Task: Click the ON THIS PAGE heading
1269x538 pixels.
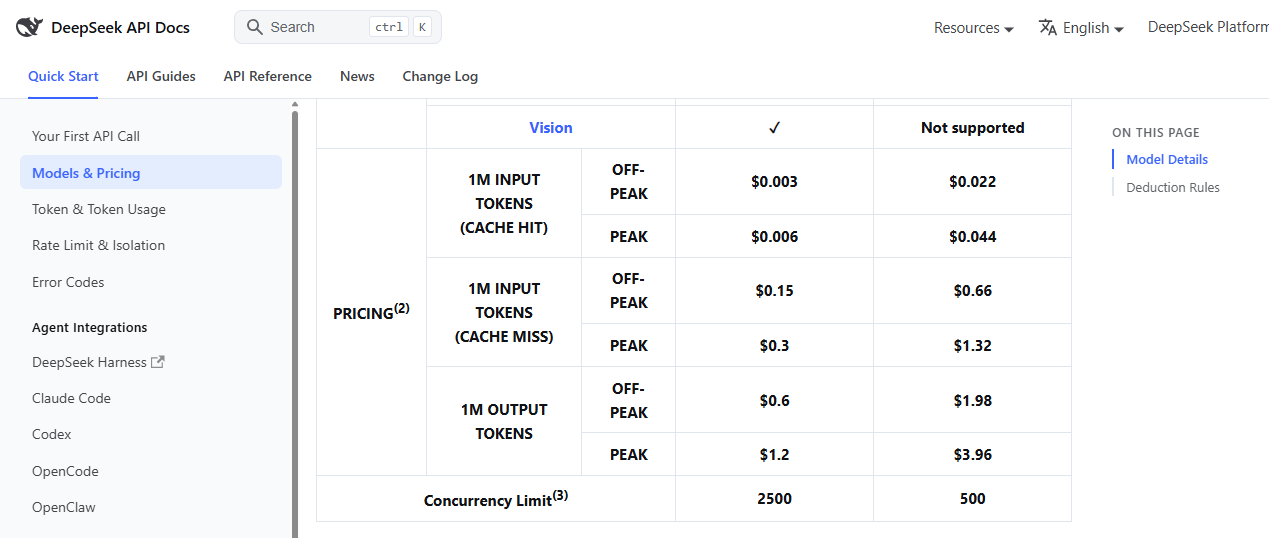Action: 1156,132
